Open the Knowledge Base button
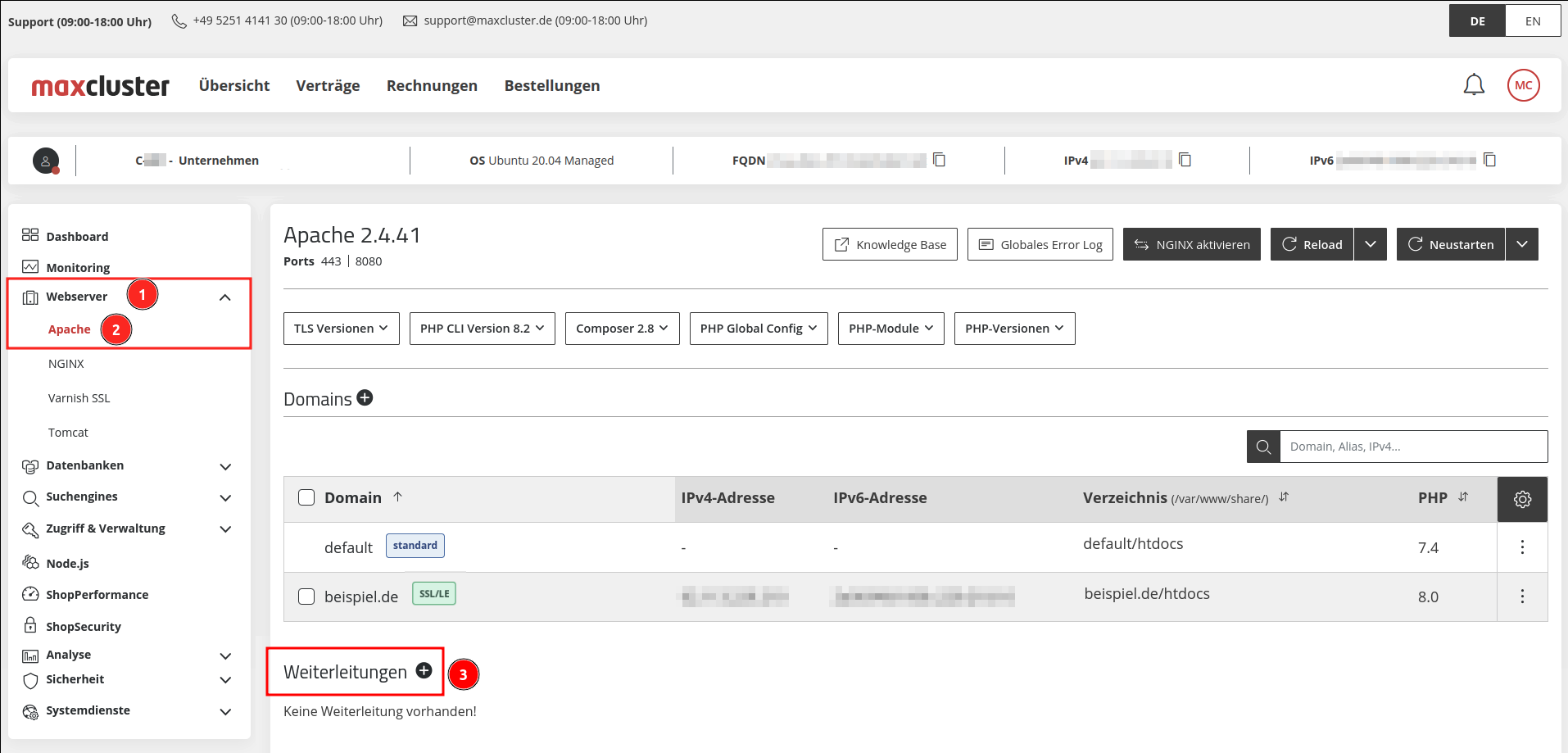1568x753 pixels. [x=890, y=244]
